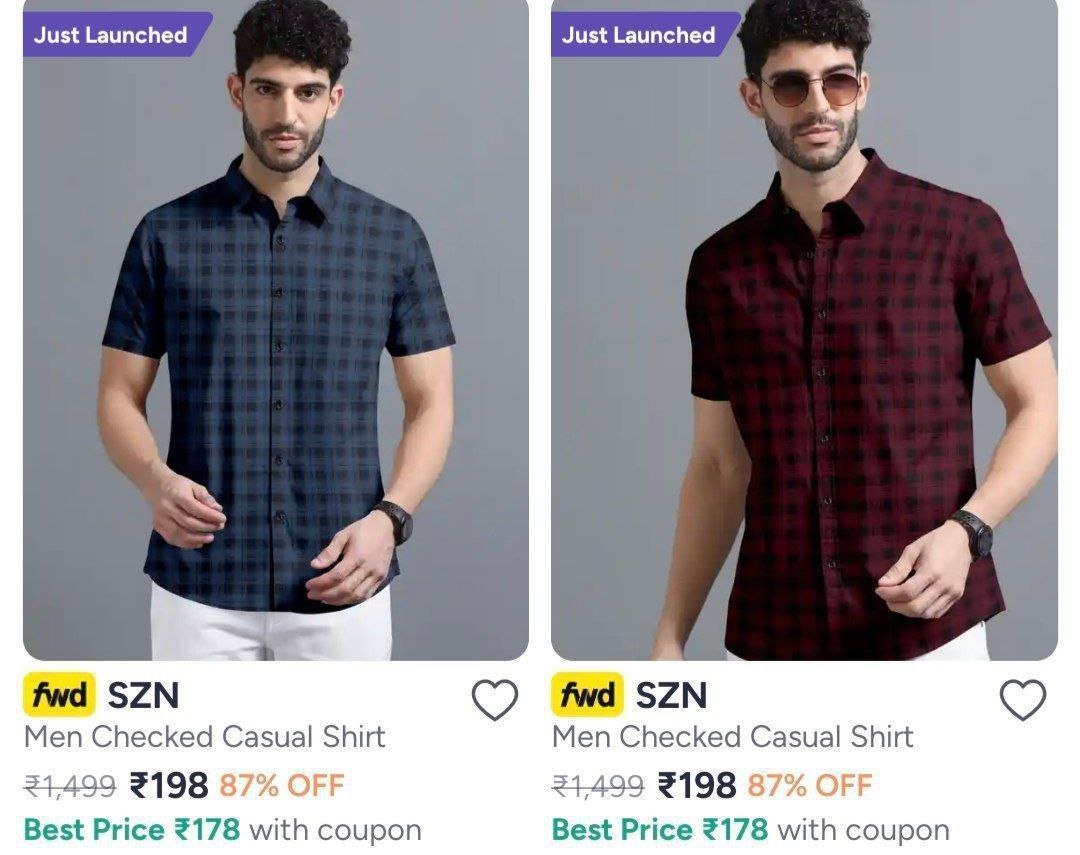The image size is (1080, 855).
Task: Click Just Launched tag on blue shirt
Action: 114,34
